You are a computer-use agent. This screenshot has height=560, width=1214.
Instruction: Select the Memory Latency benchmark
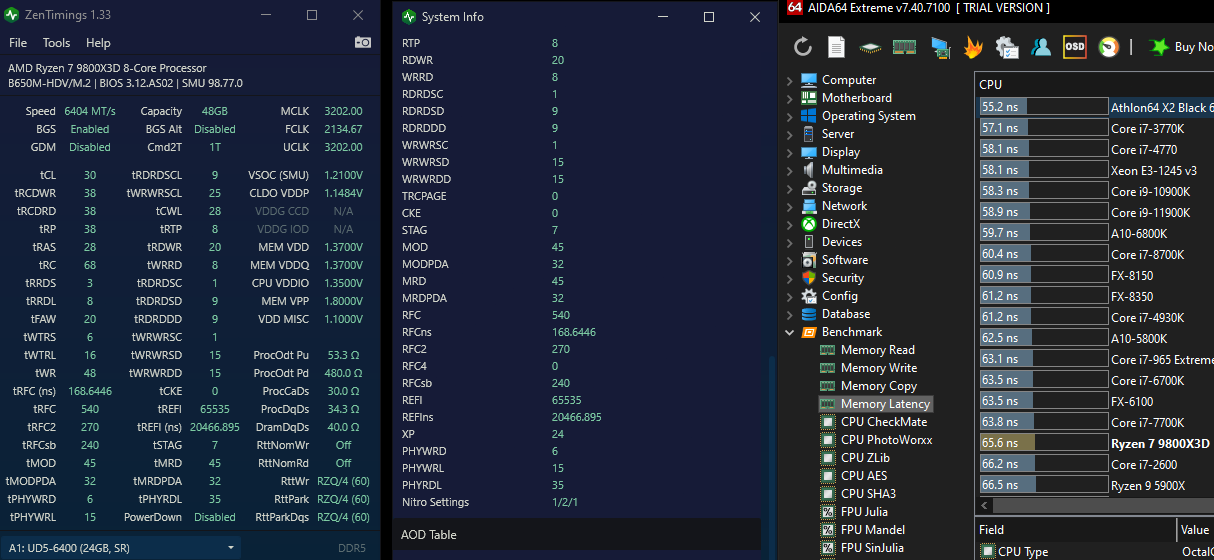point(885,404)
